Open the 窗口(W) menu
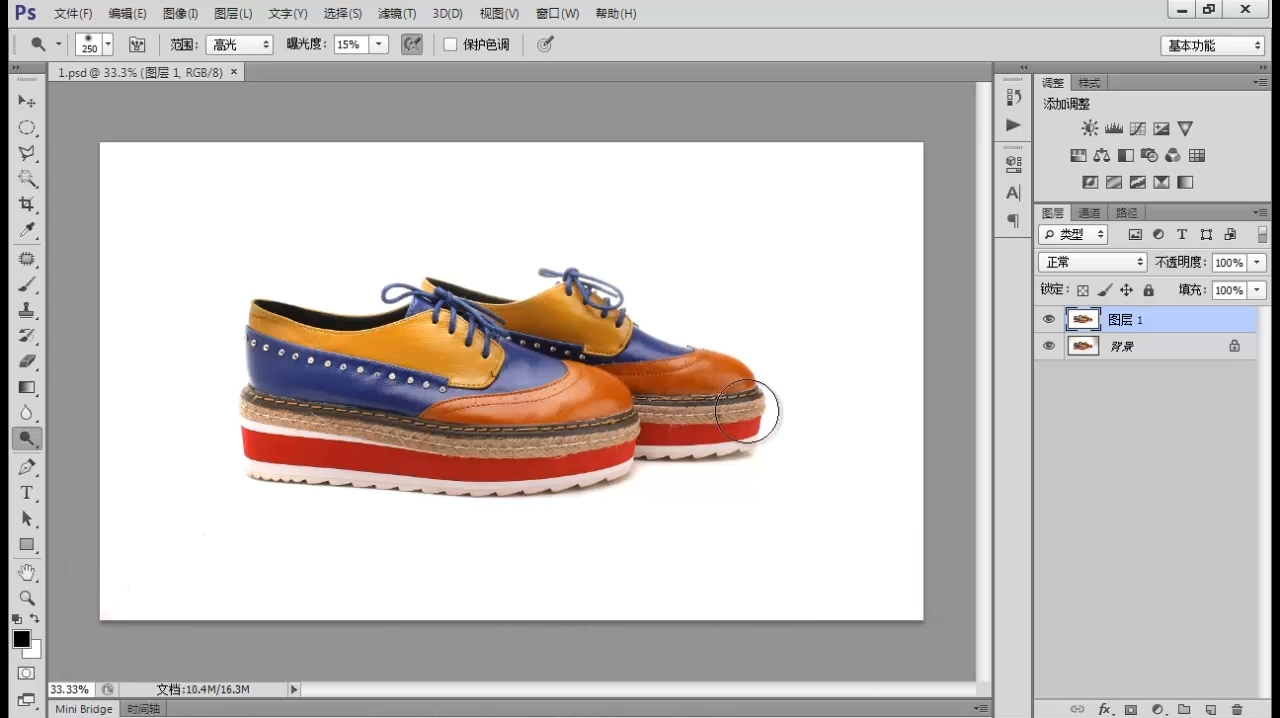This screenshot has height=718, width=1280. click(x=557, y=14)
